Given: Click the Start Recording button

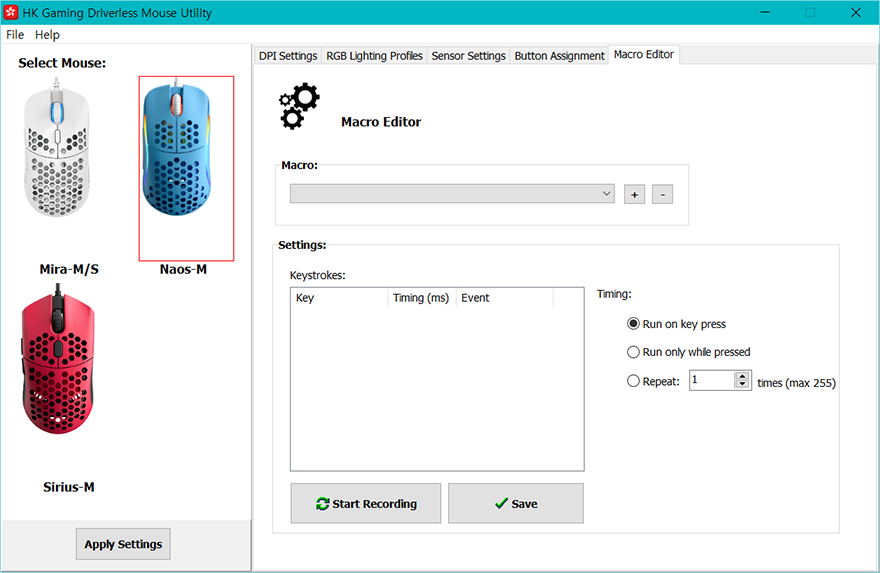Looking at the screenshot, I should click(366, 503).
